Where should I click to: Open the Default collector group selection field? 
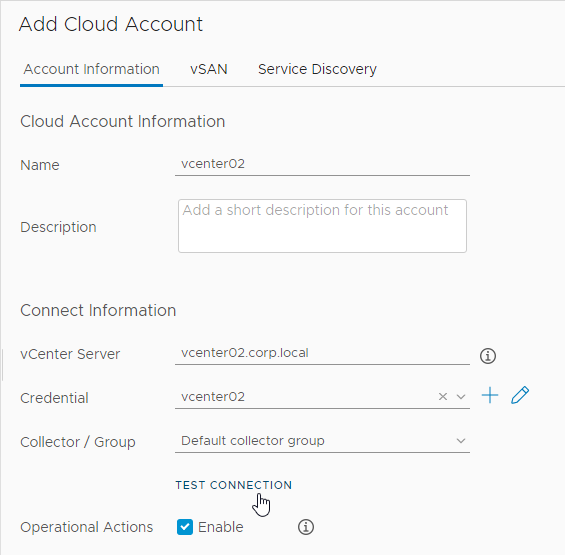coord(322,441)
